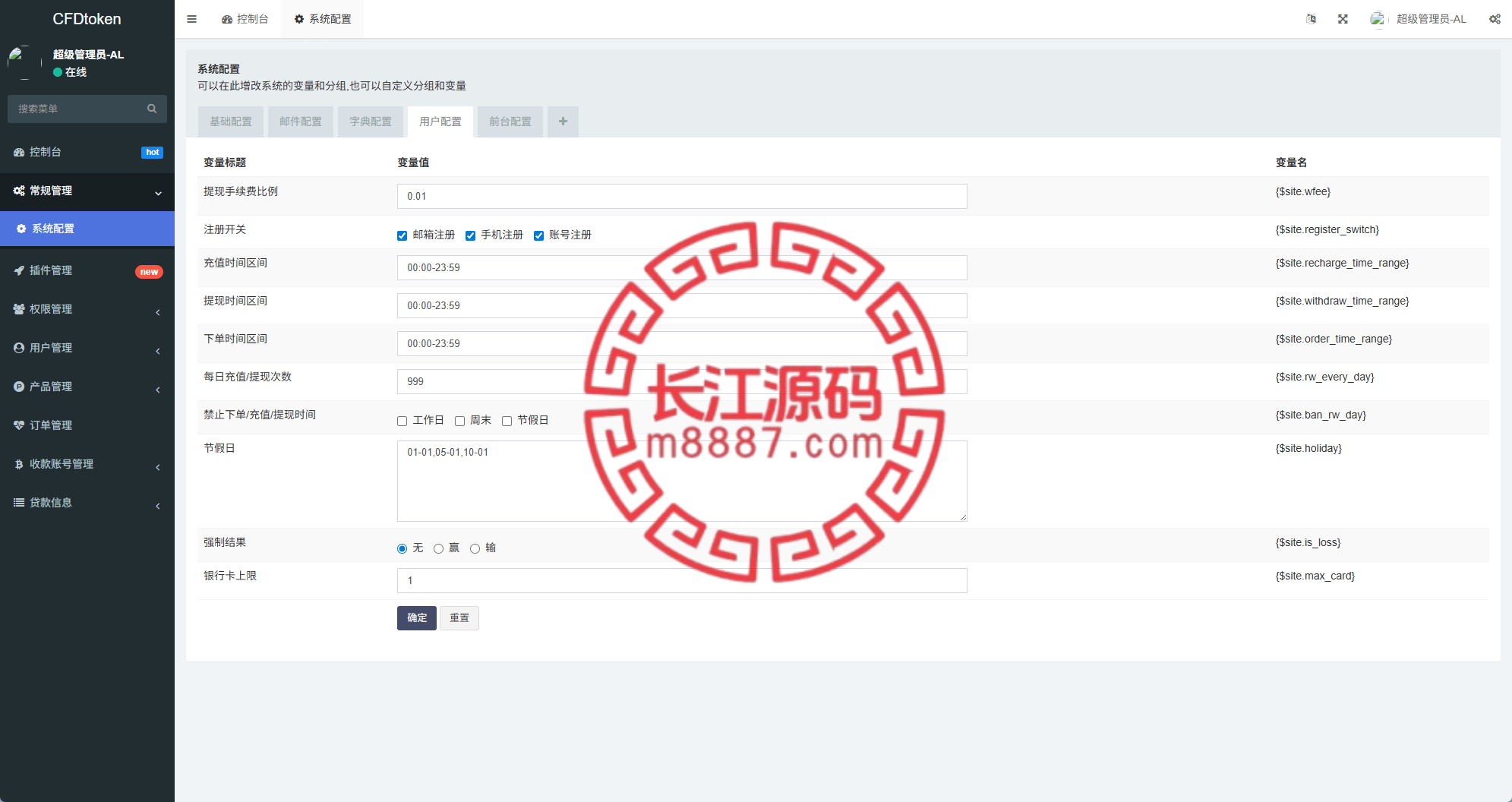Click the 确定 submit button
Image resolution: width=1512 pixels, height=802 pixels.
click(x=417, y=618)
